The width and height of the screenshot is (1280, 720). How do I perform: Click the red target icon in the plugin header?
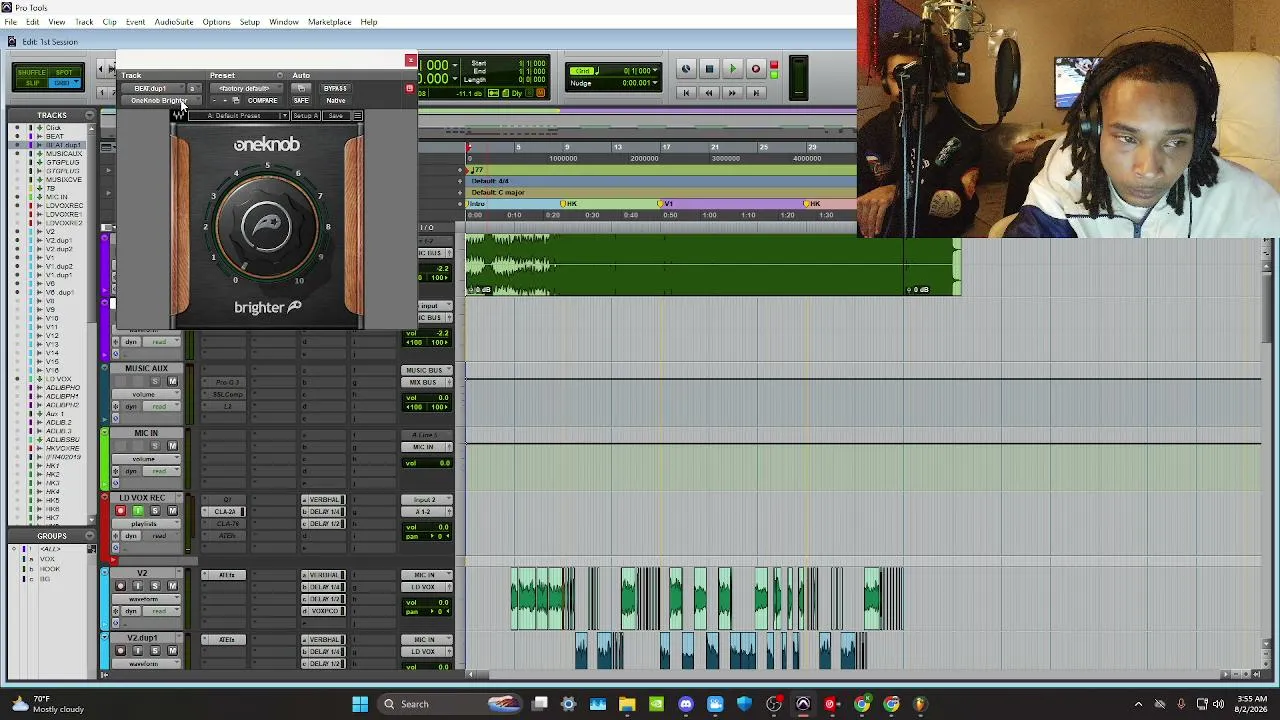click(409, 89)
